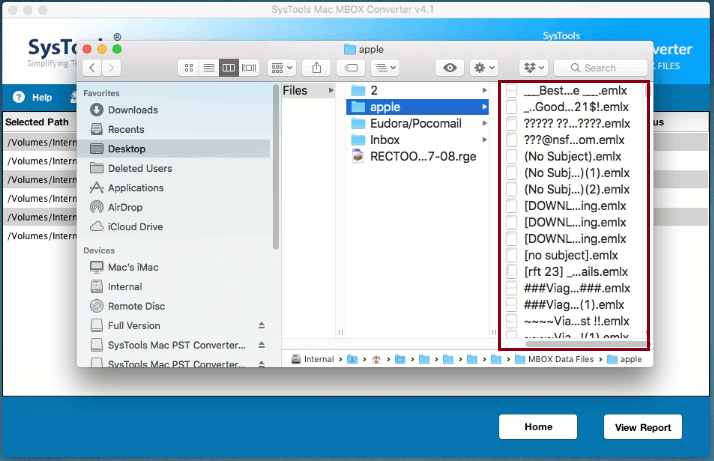Select Remote Disc under Devices
Image resolution: width=714 pixels, height=461 pixels.
[128, 306]
